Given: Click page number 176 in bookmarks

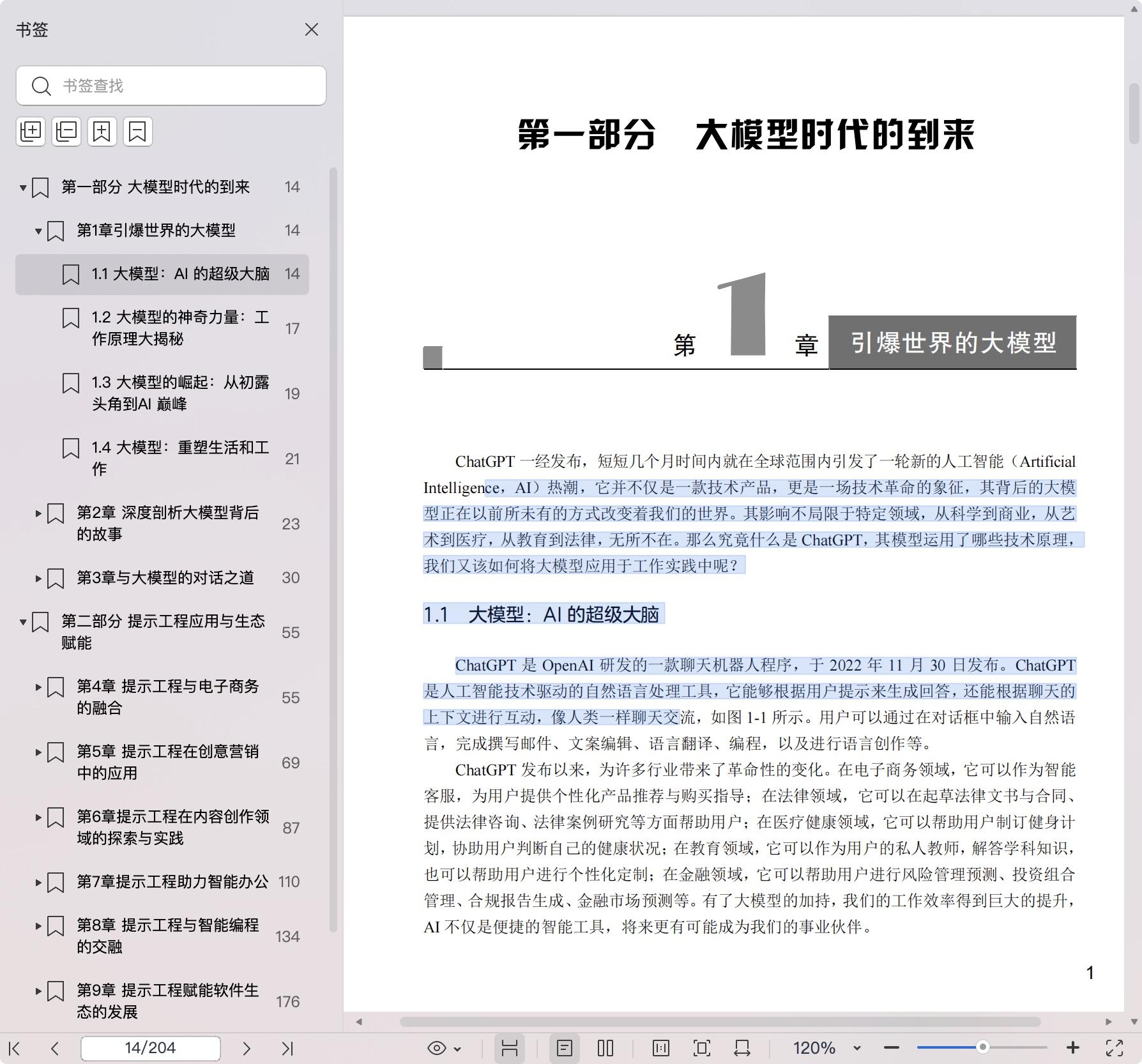Looking at the screenshot, I should [287, 1001].
